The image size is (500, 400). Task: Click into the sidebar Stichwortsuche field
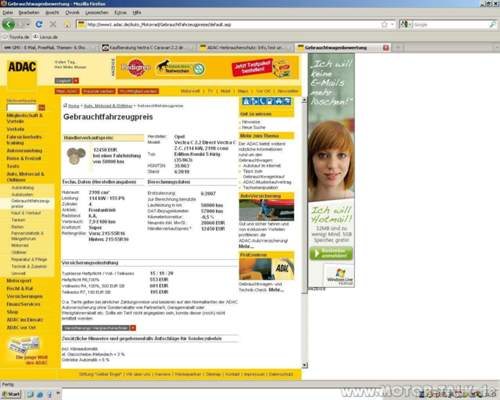click(22, 108)
